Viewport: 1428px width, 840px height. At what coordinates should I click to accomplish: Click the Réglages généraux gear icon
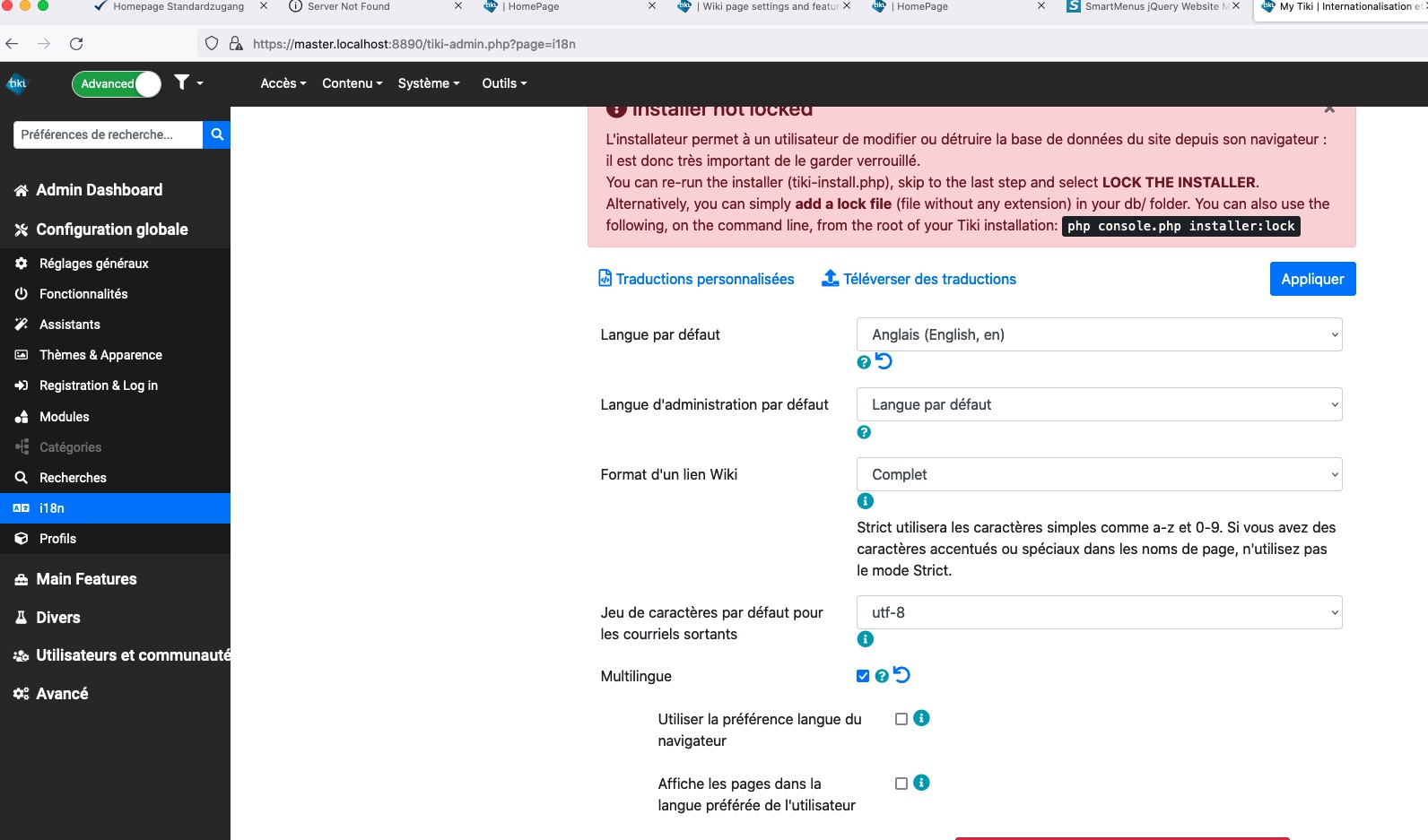[x=22, y=264]
